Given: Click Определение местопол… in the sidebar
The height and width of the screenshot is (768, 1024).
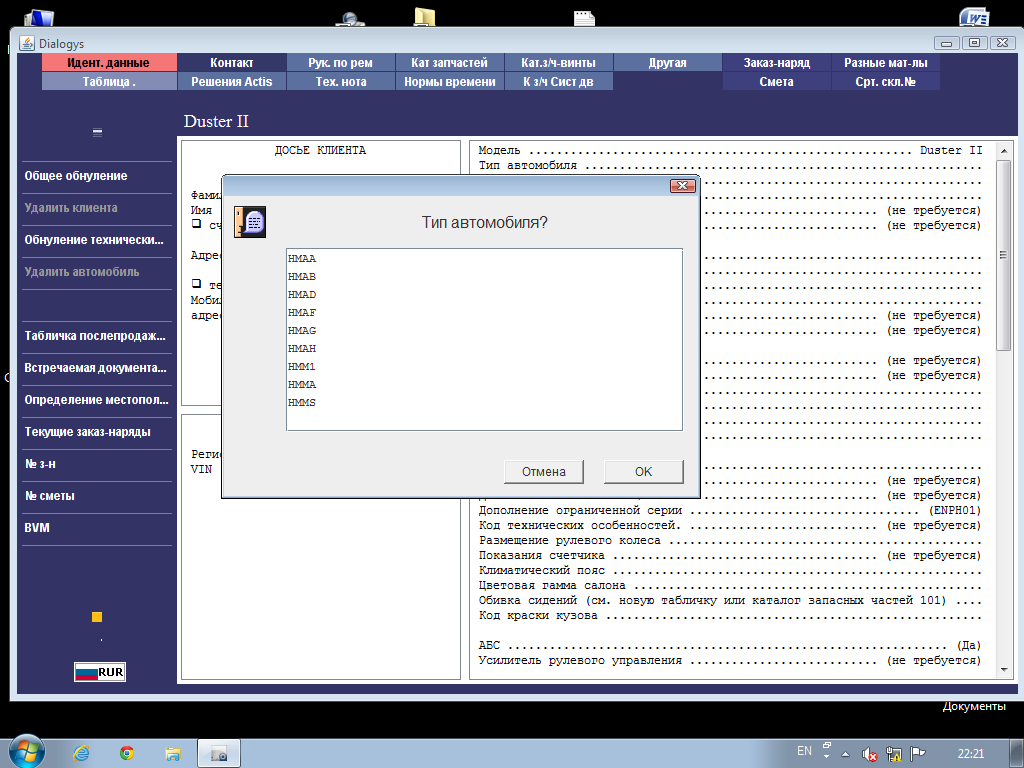Looking at the screenshot, I should coord(97,400).
